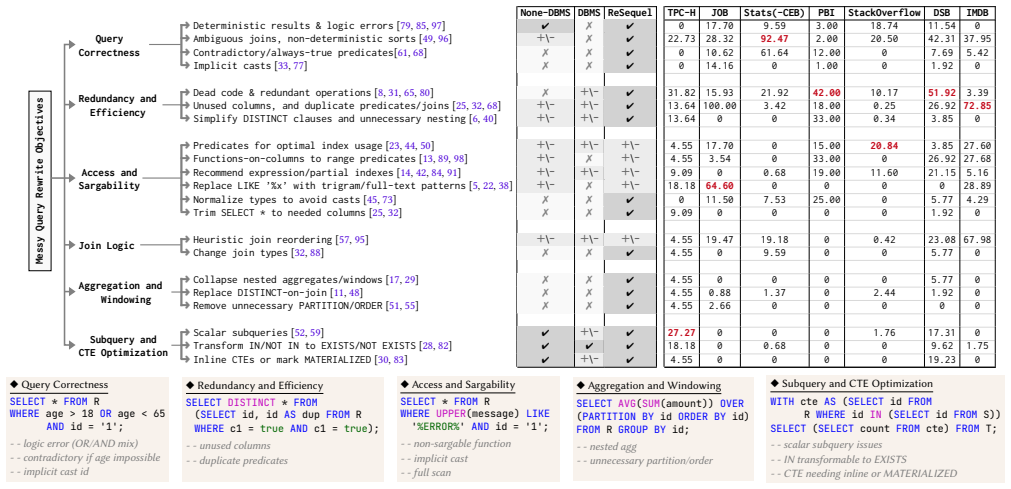Screen dimensions: 1011x489
Task: Click the DSB column header
Action: 942,12
